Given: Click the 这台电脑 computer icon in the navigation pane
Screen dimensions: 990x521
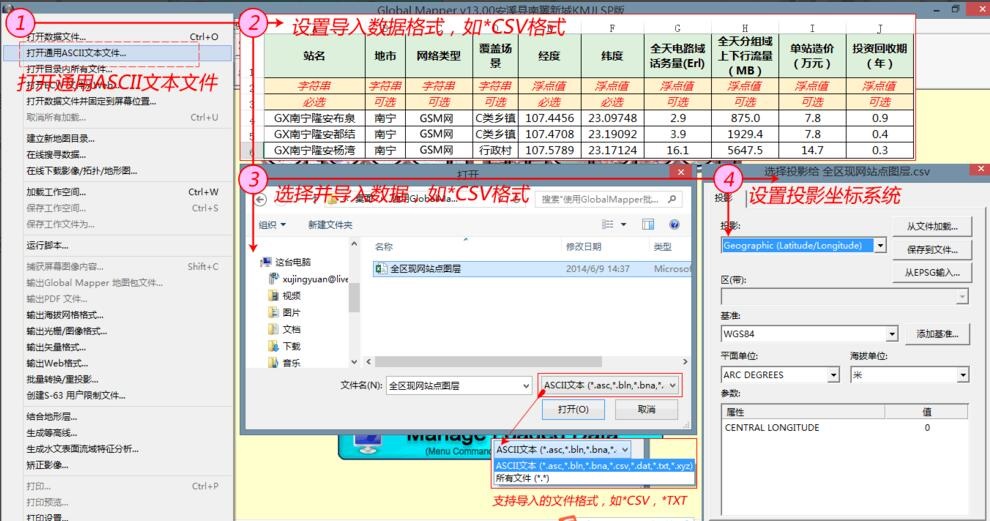Looking at the screenshot, I should [x=266, y=261].
